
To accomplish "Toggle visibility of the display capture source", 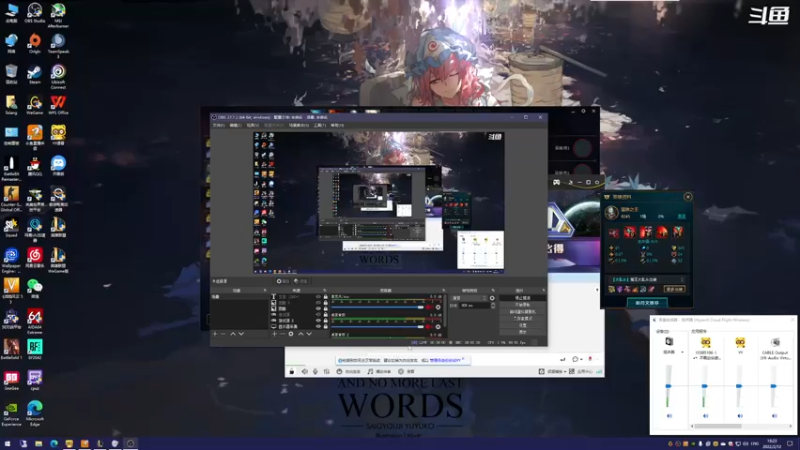I will [x=318, y=327].
